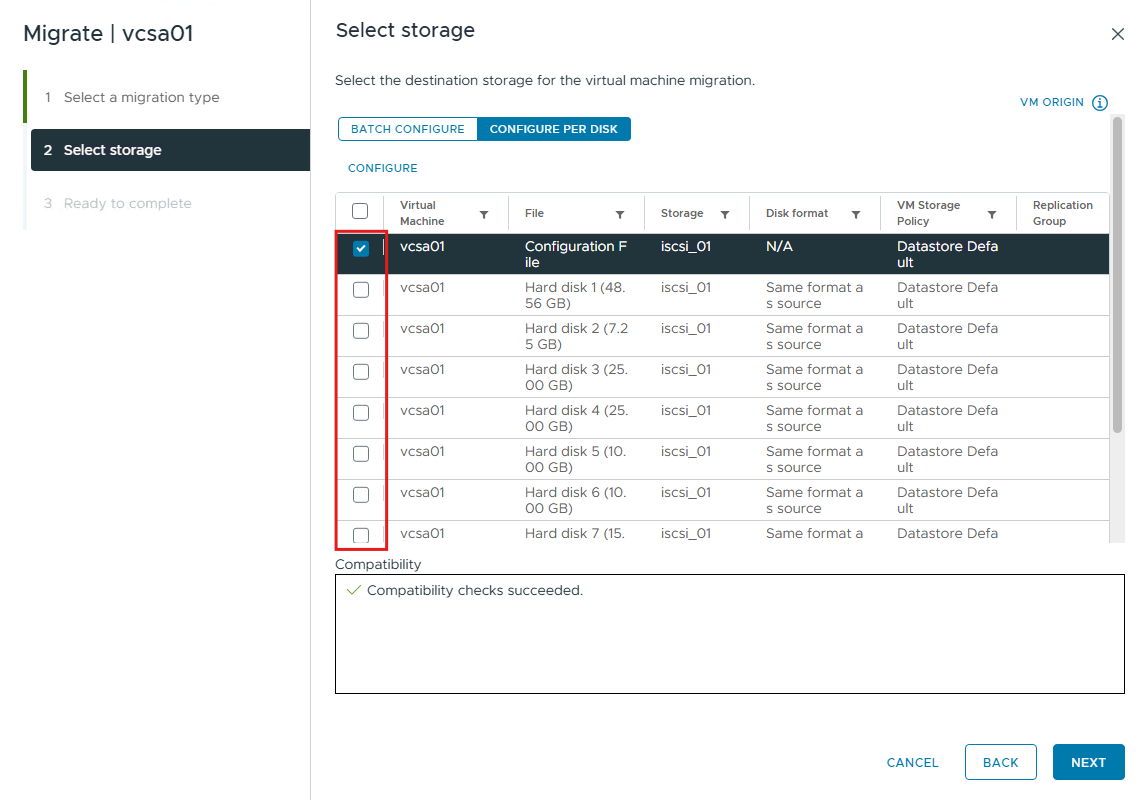Open the Storage column filter
Image resolution: width=1142 pixels, height=800 pixels.
point(725,214)
